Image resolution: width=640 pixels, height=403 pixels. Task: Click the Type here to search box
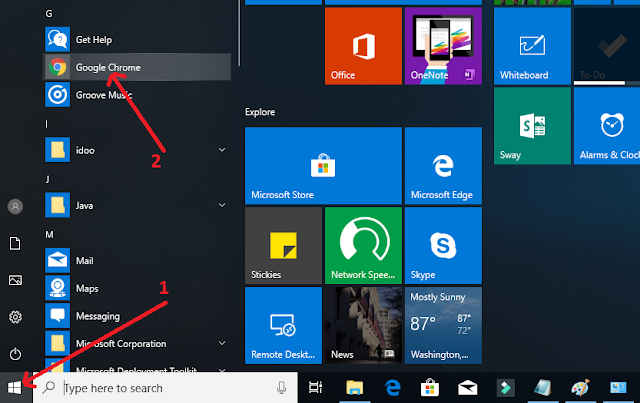pyautogui.click(x=165, y=387)
